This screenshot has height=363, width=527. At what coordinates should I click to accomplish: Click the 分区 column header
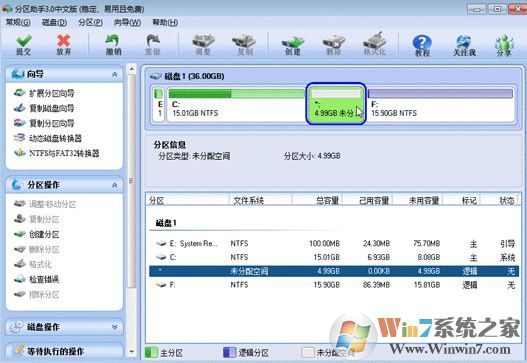[188, 200]
